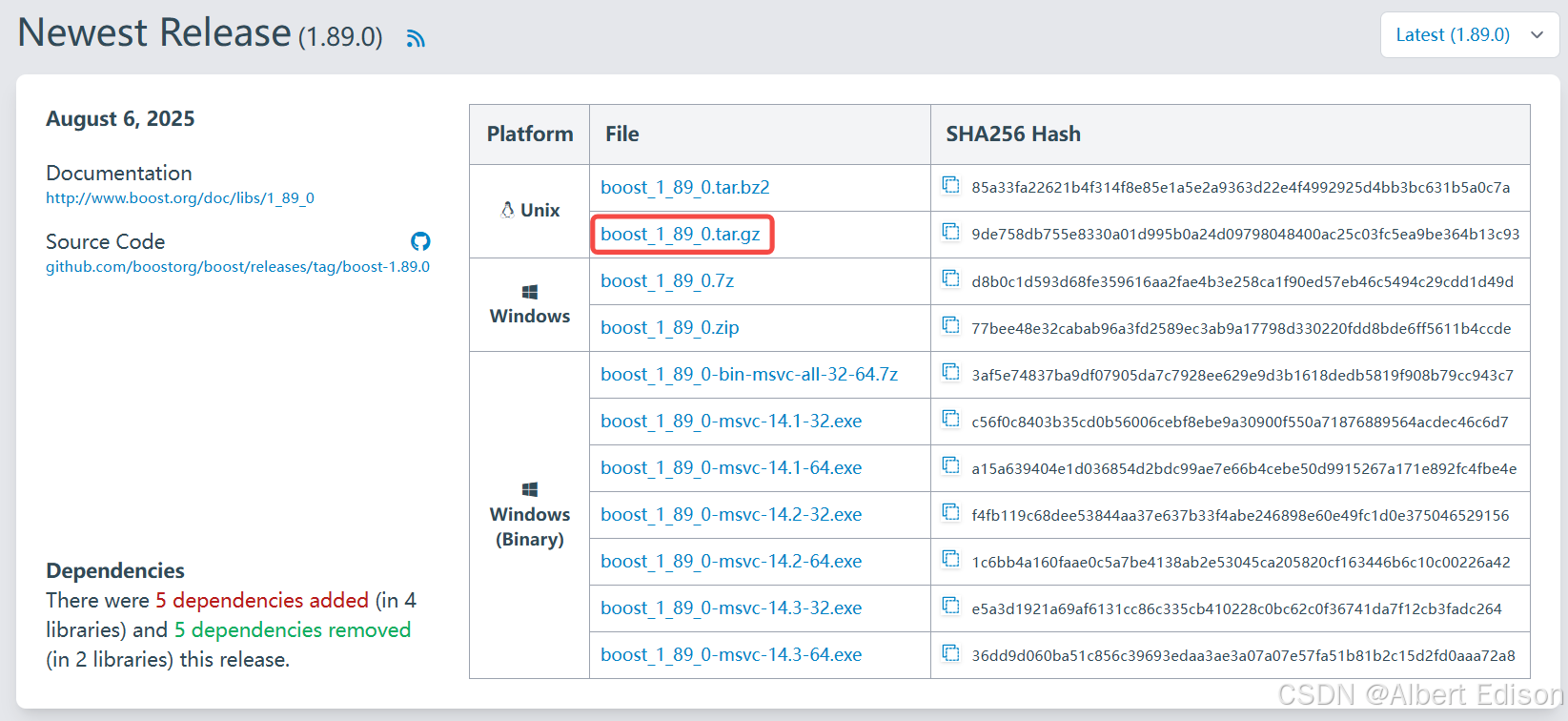Viewport: 1568px width, 721px height.
Task: Copy hash for bin-msvc-all-32-64.7z
Action: click(x=950, y=372)
